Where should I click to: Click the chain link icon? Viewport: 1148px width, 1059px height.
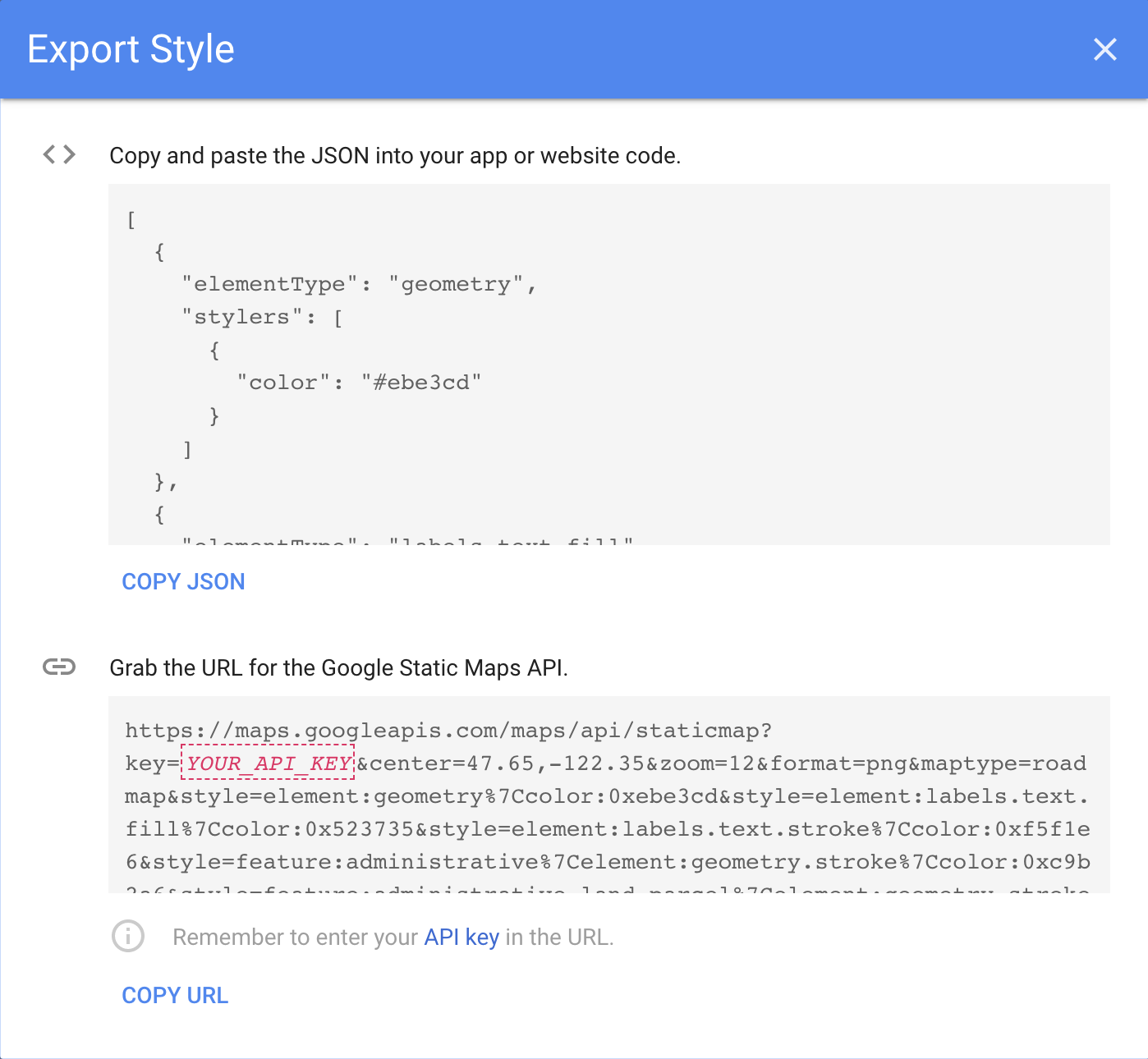59,667
